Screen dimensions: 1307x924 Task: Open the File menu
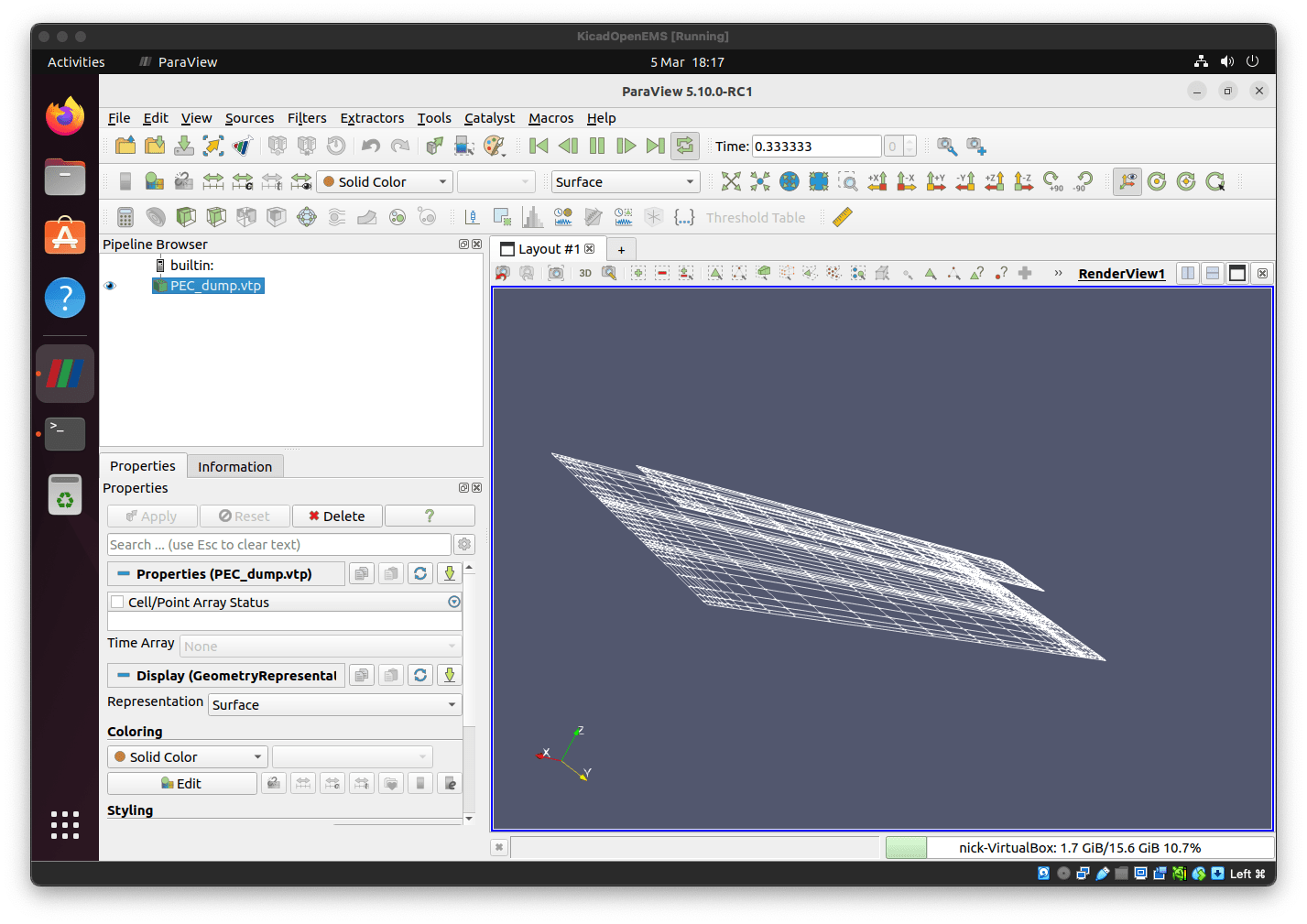(x=119, y=117)
